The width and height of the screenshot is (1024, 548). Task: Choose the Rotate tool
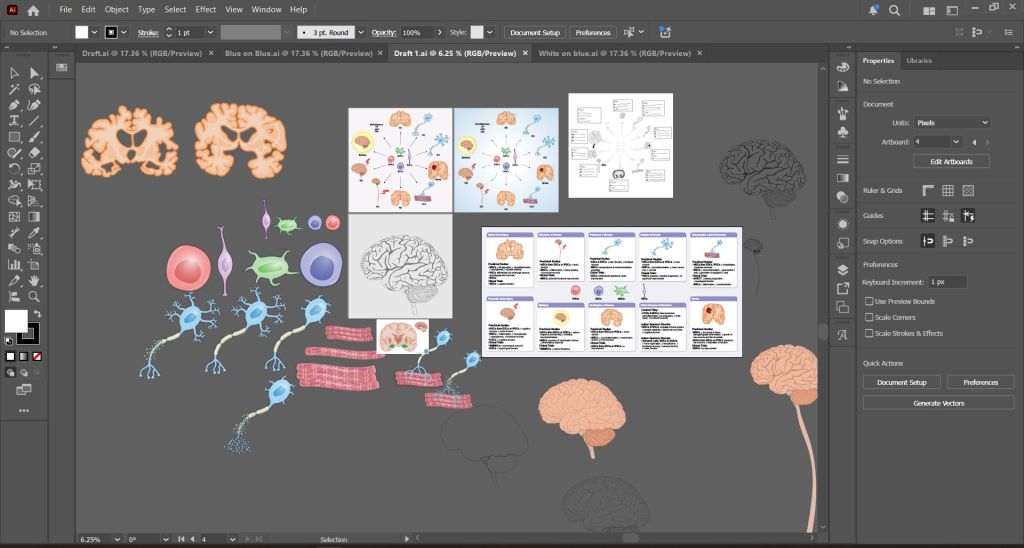[14, 169]
